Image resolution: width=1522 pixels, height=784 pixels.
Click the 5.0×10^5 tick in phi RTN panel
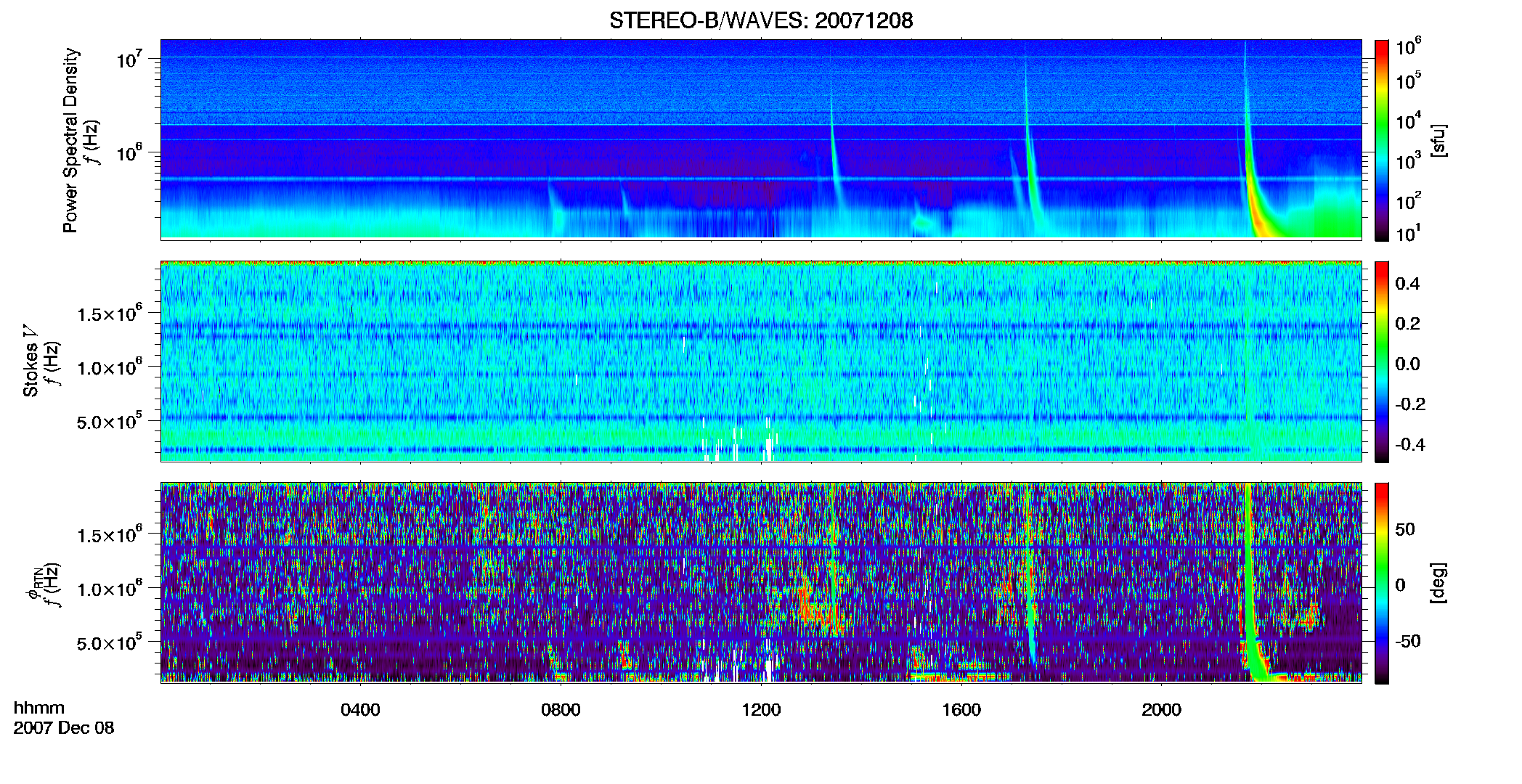pyautogui.click(x=110, y=642)
